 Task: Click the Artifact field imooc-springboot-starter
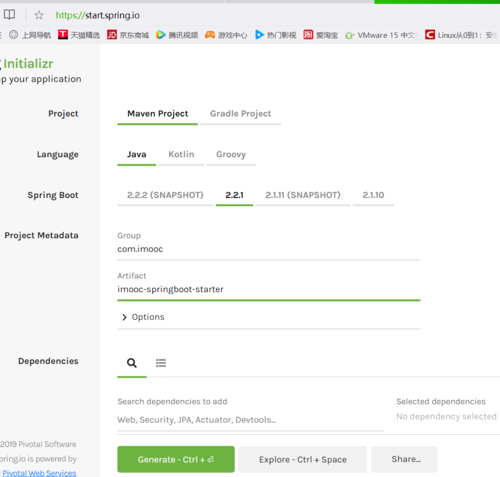269,289
